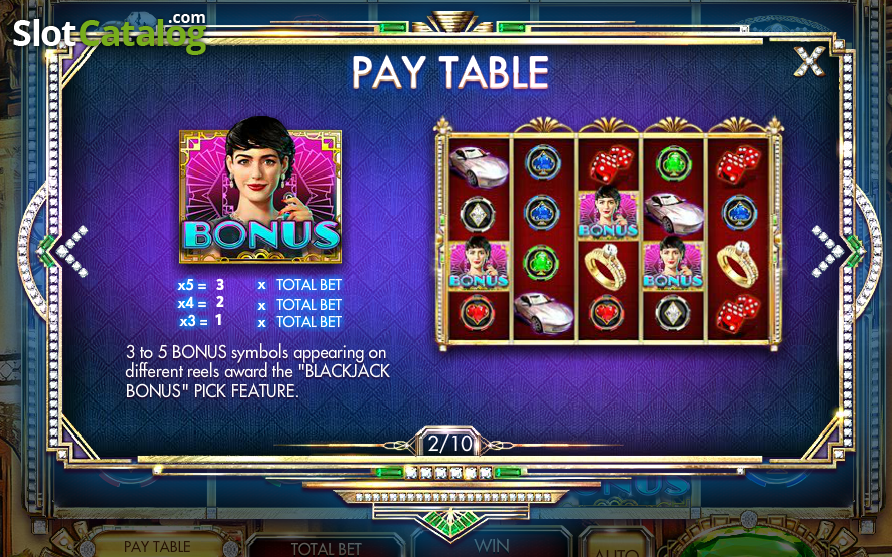Select the gold ring in reel three
This screenshot has height=557, width=892.
point(606,265)
